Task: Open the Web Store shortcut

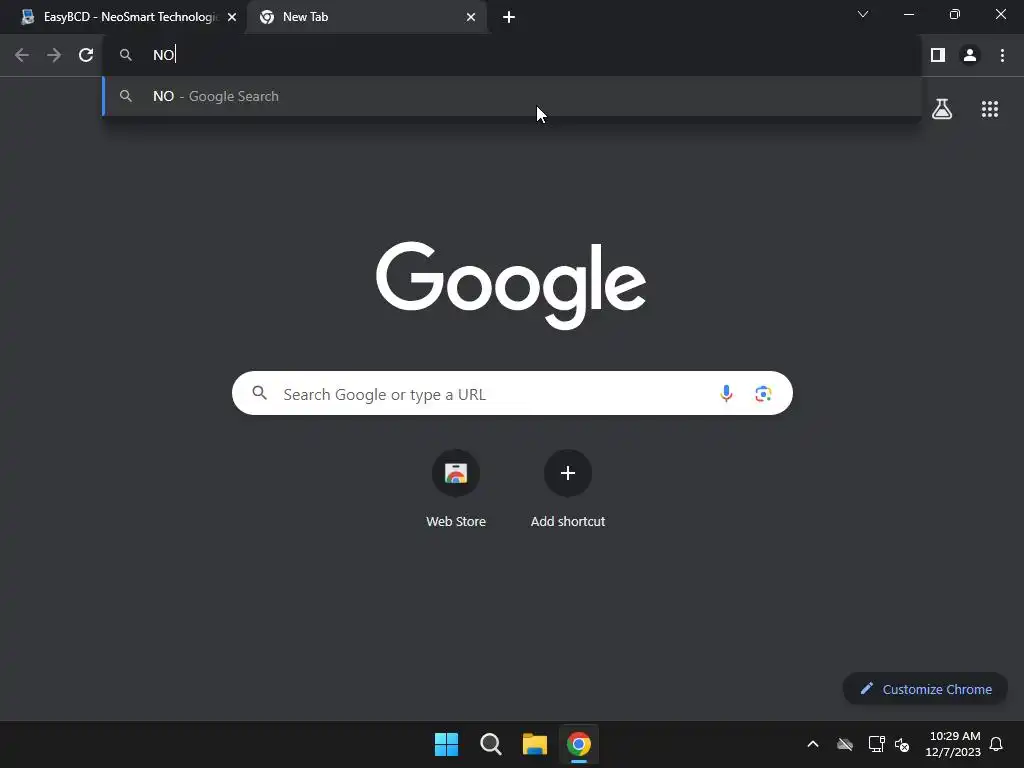Action: click(x=456, y=489)
